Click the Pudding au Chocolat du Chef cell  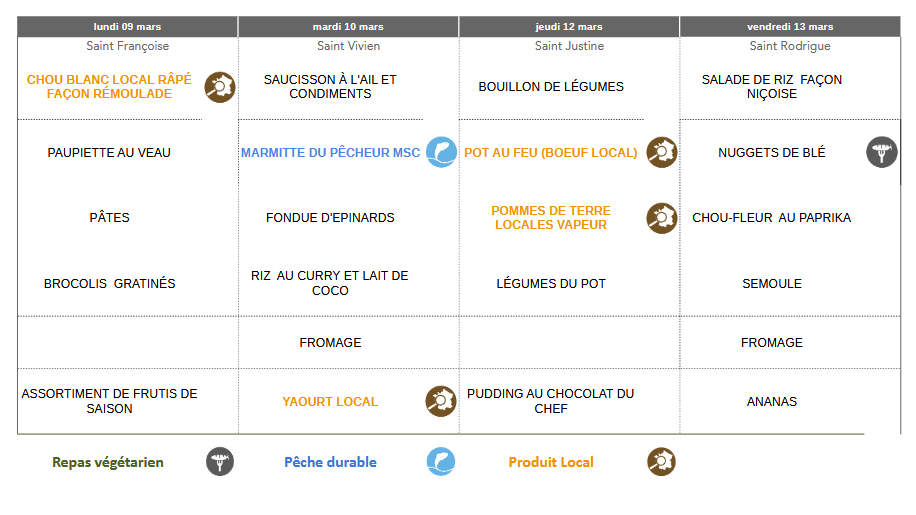click(x=551, y=401)
